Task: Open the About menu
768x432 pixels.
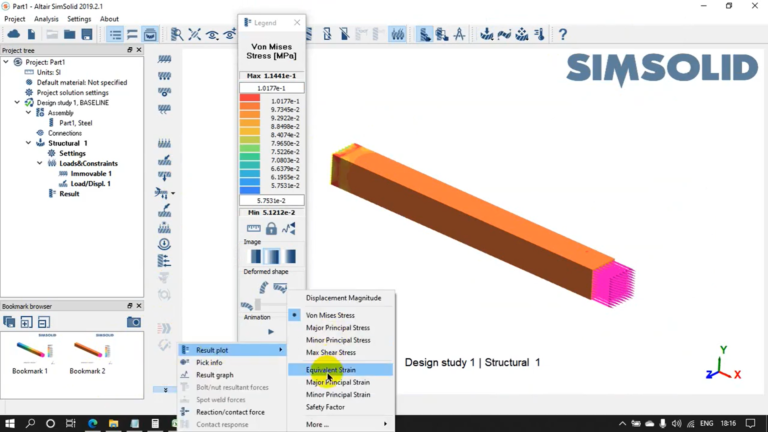Action: [x=109, y=19]
